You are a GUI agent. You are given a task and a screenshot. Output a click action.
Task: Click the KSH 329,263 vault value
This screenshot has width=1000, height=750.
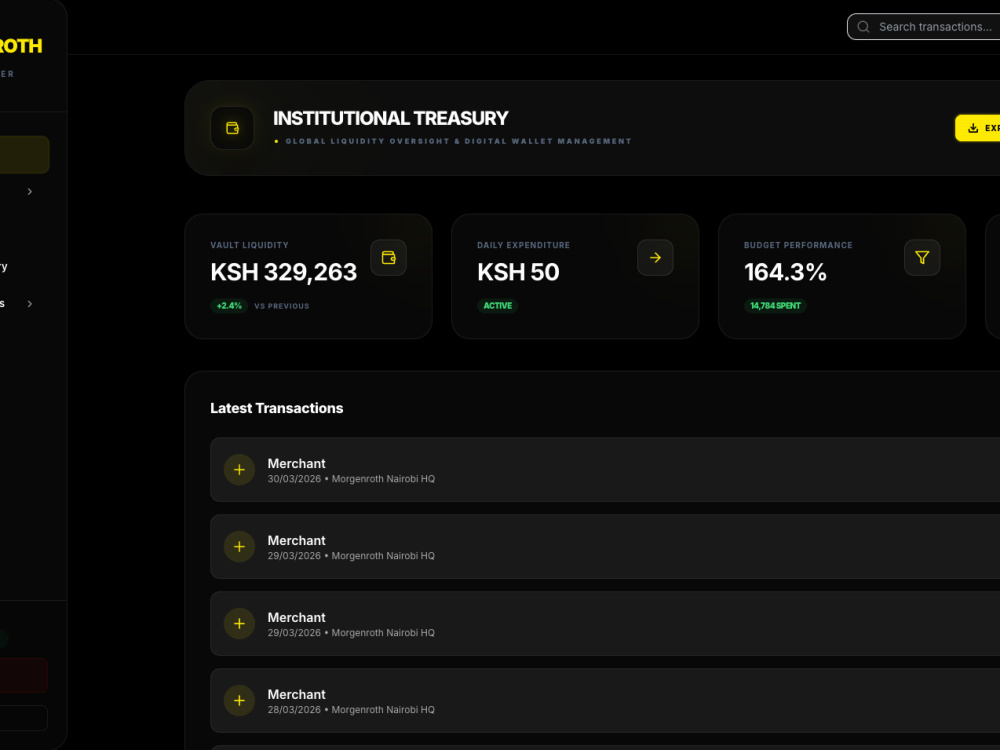284,272
